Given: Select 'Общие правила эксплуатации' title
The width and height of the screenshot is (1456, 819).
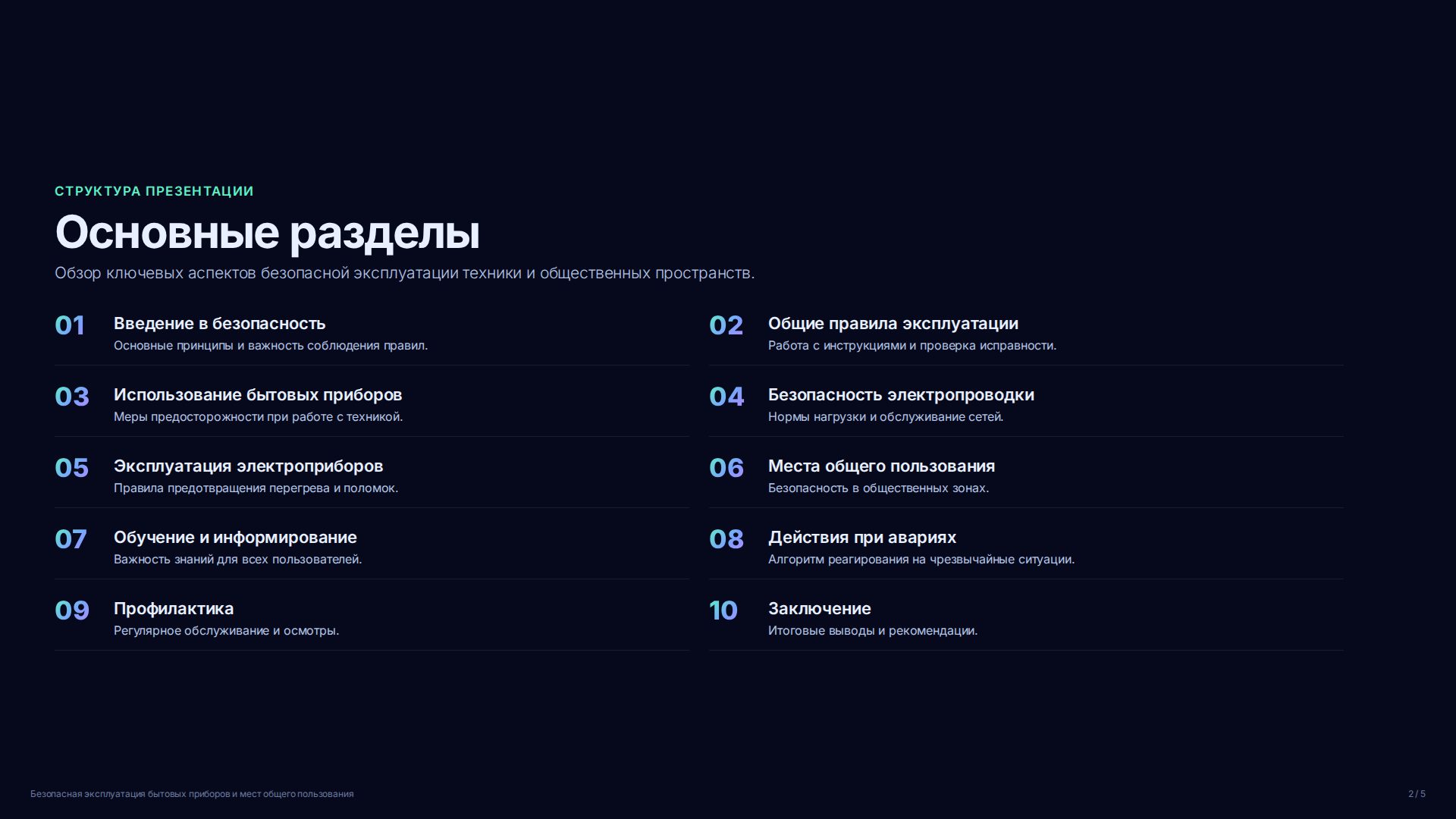Looking at the screenshot, I should 893,324.
